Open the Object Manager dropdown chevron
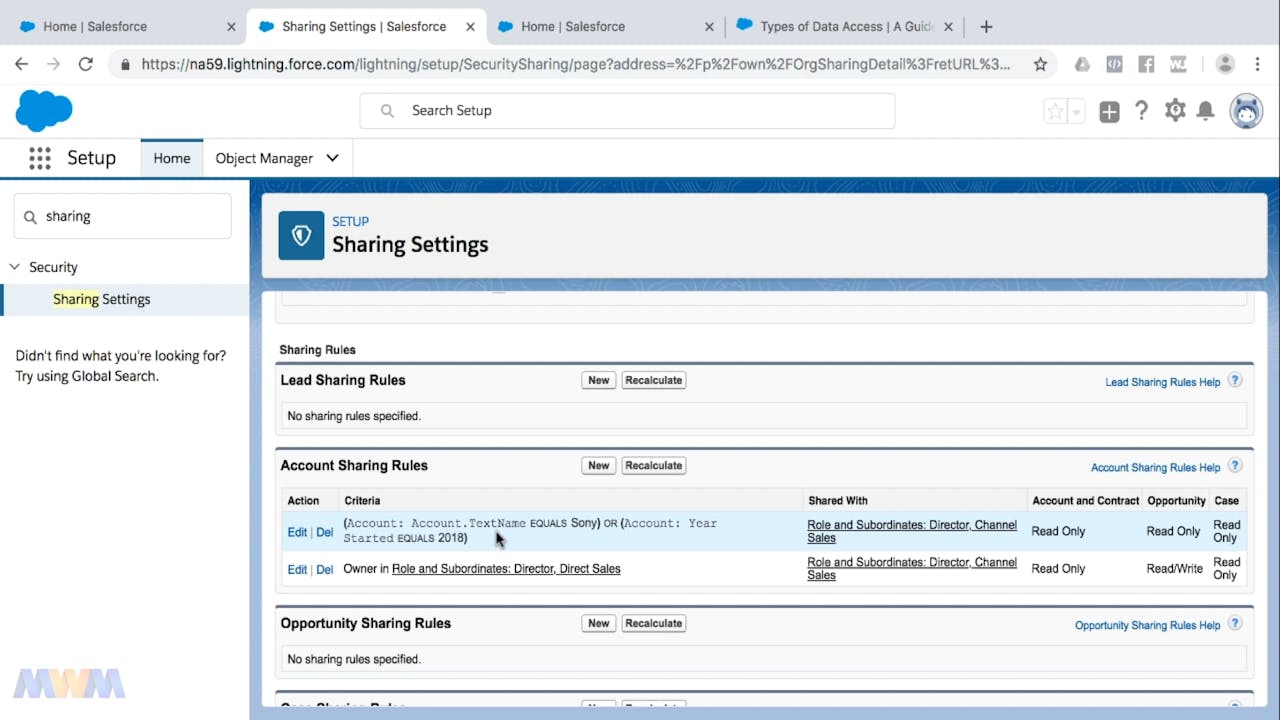The height and width of the screenshot is (720, 1280). pos(333,158)
